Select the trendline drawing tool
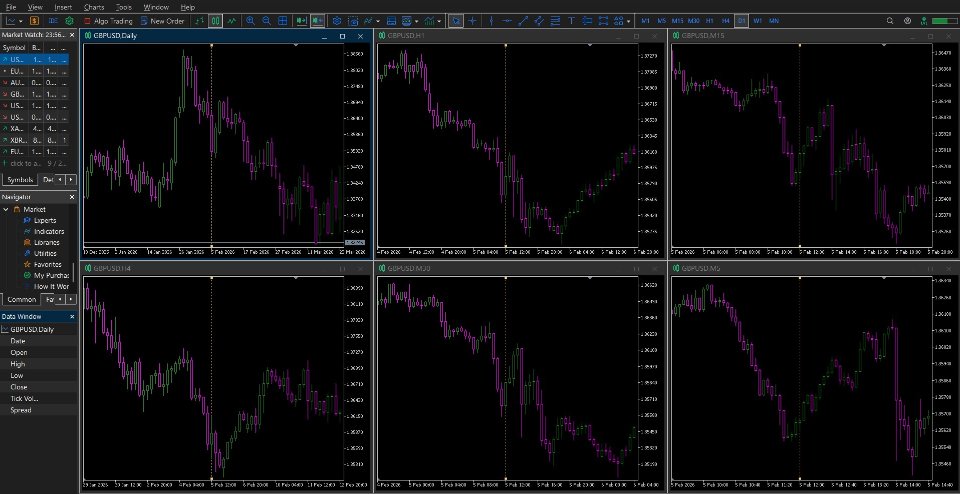960x494 pixels. (523, 21)
